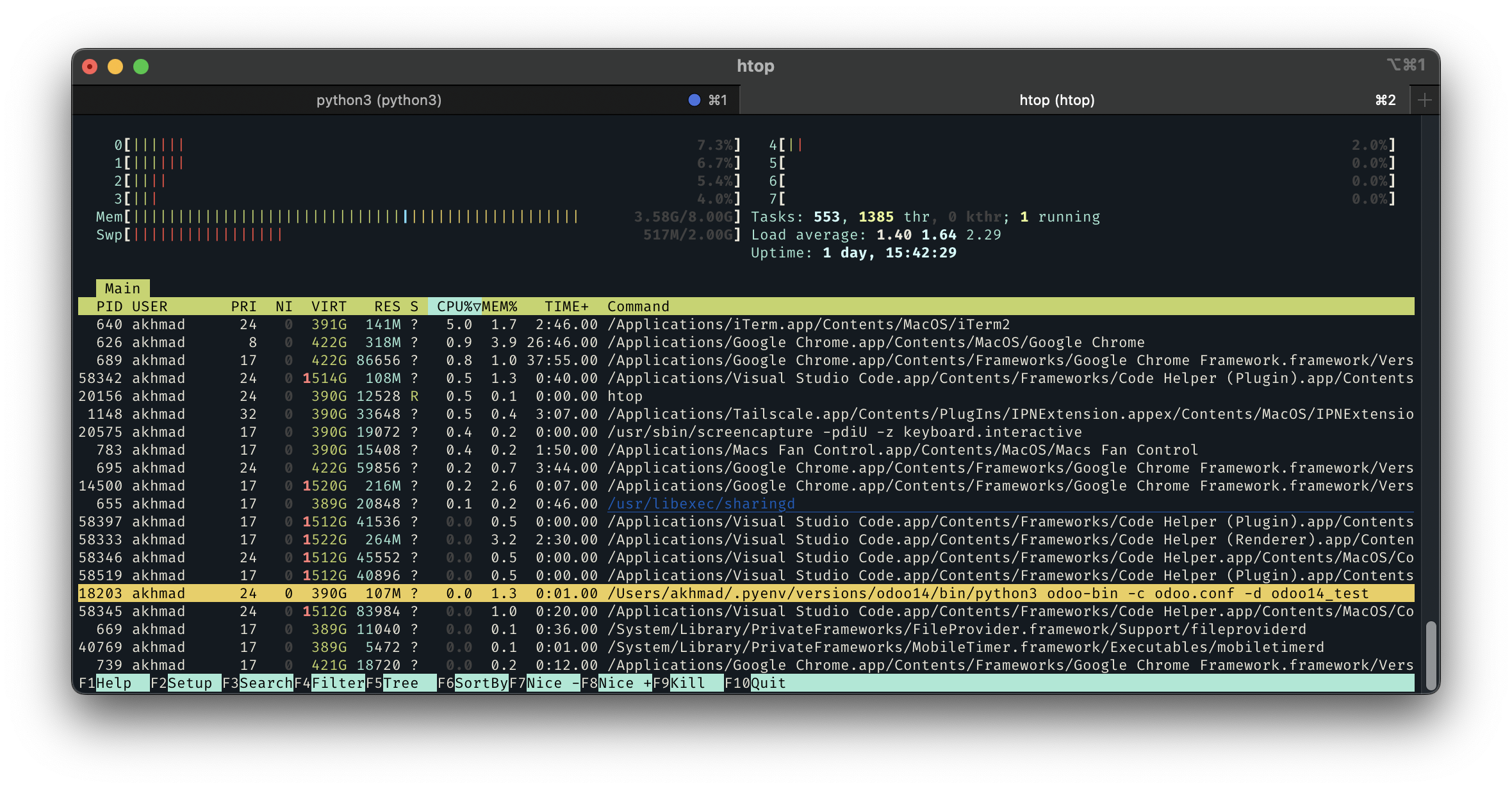Screen dimensions: 1512x789
Task: Click the /usr/libexec/sharingd link
Action: 701,504
